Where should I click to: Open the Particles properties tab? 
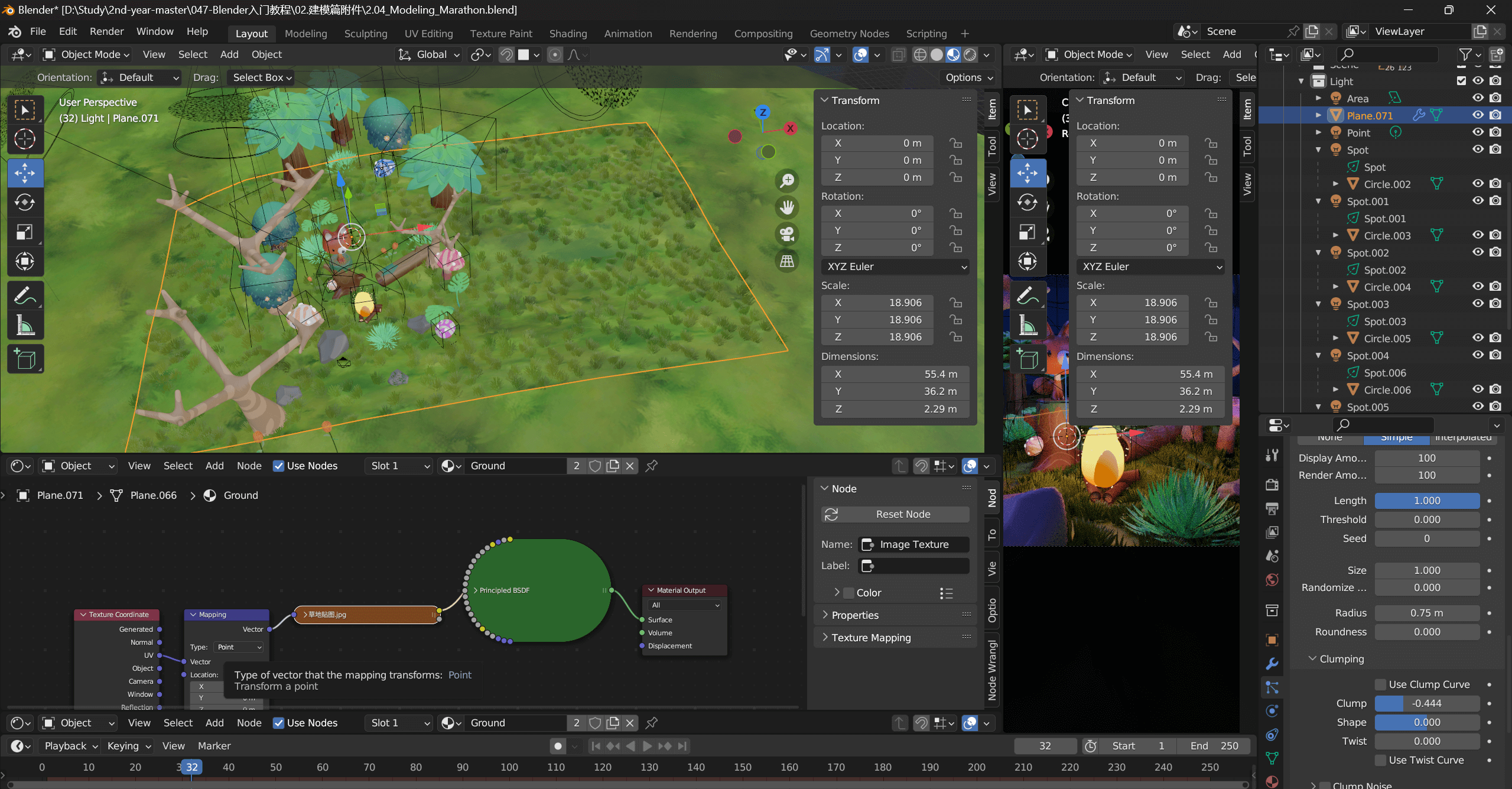[x=1272, y=687]
